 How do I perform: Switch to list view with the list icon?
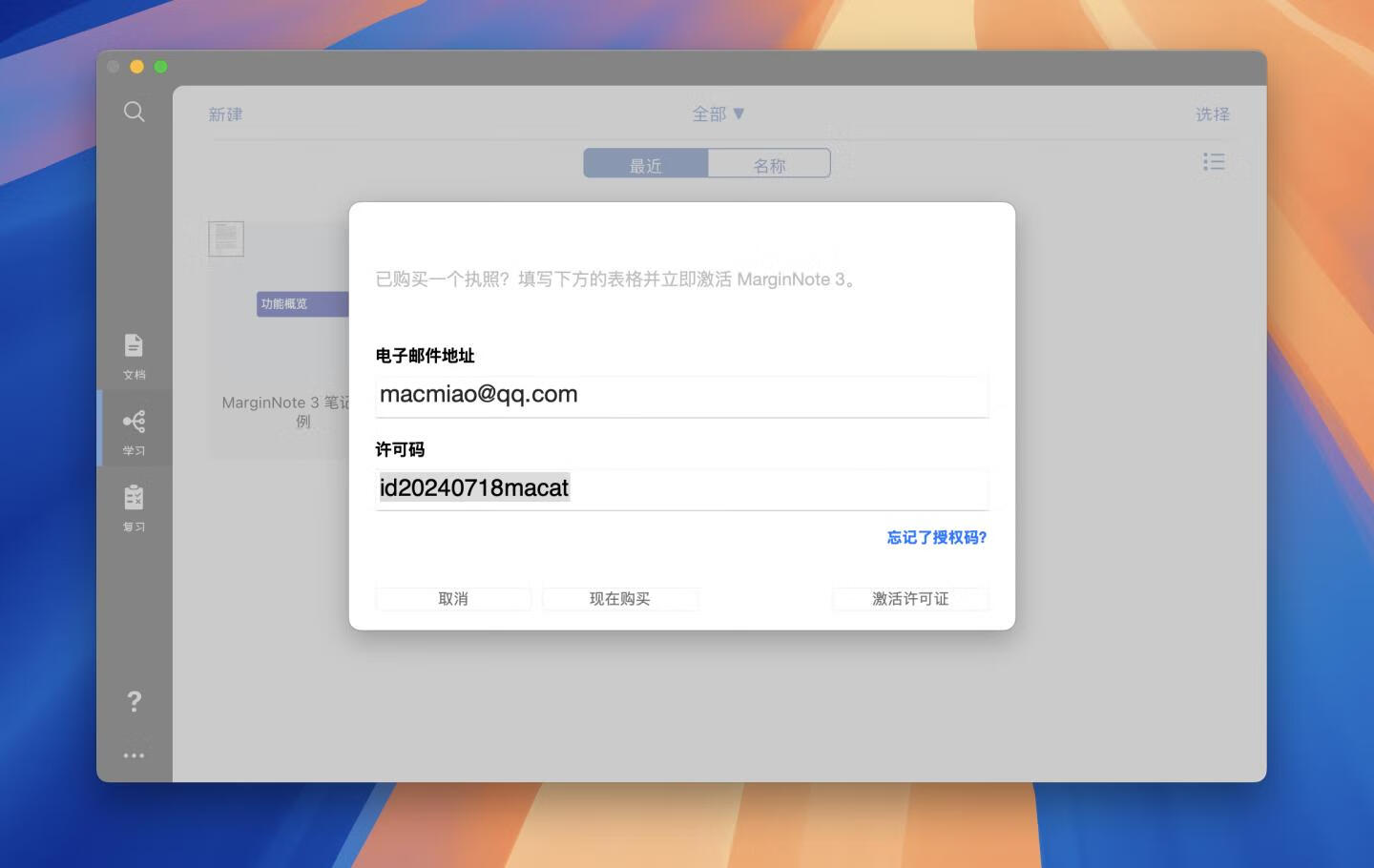[1214, 162]
